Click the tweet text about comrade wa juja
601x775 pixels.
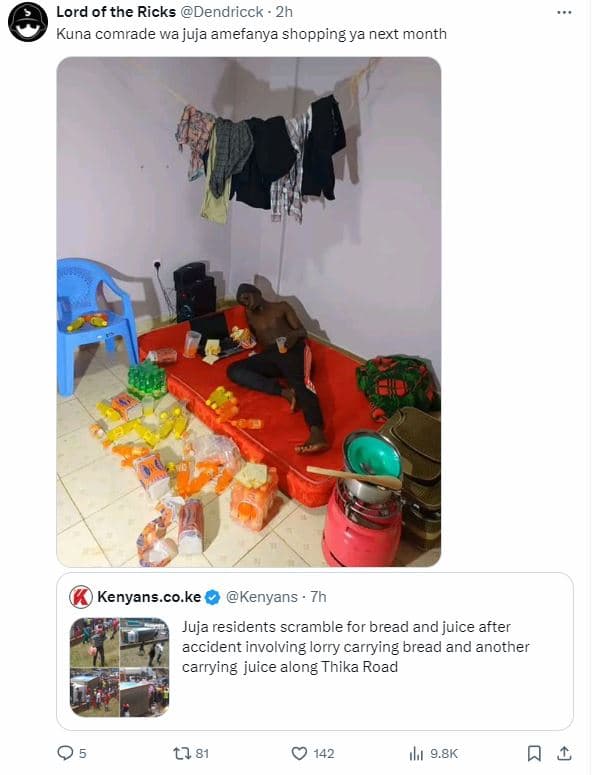(x=251, y=34)
